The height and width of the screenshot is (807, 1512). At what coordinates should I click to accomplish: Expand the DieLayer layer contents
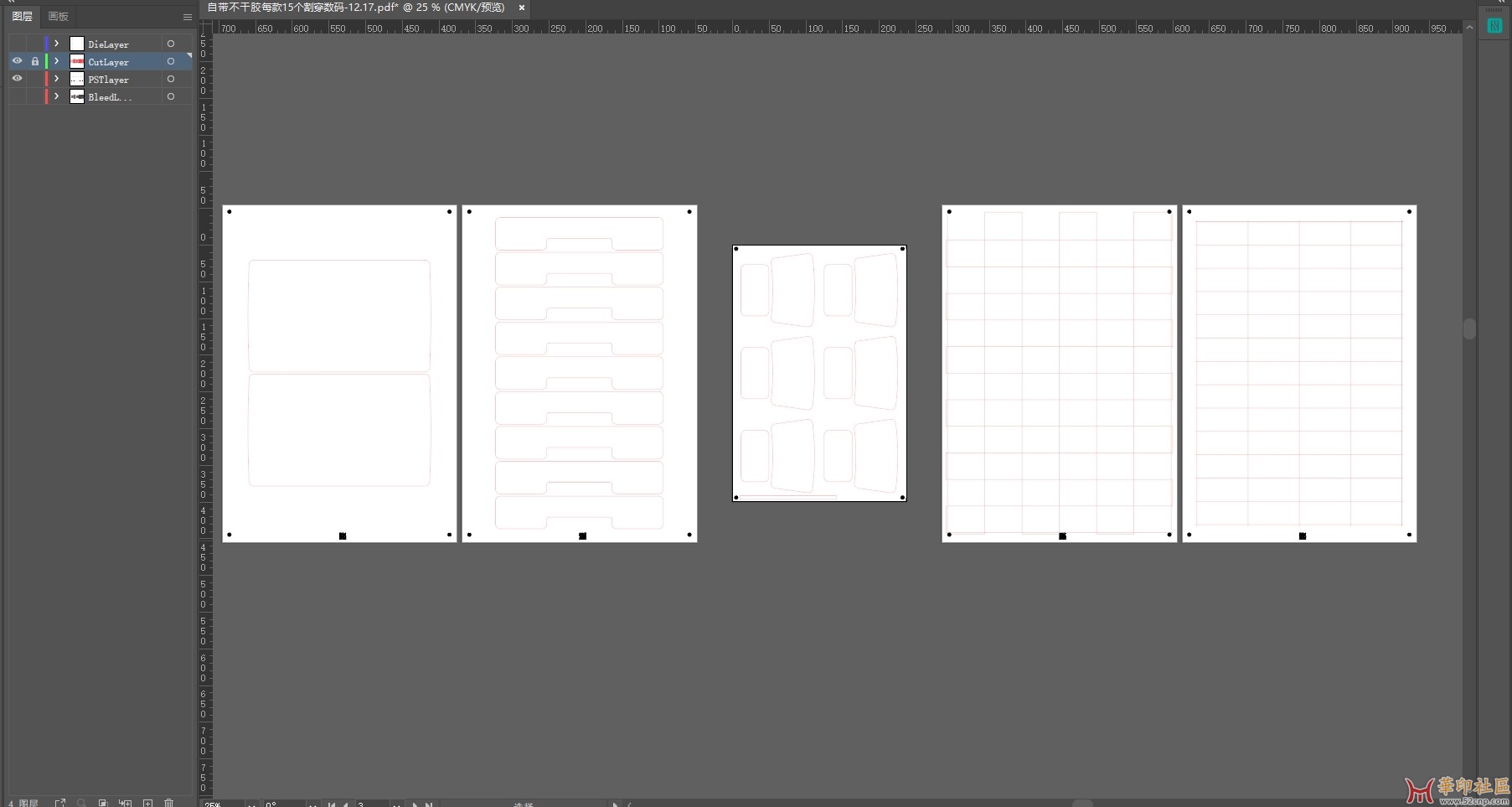57,44
